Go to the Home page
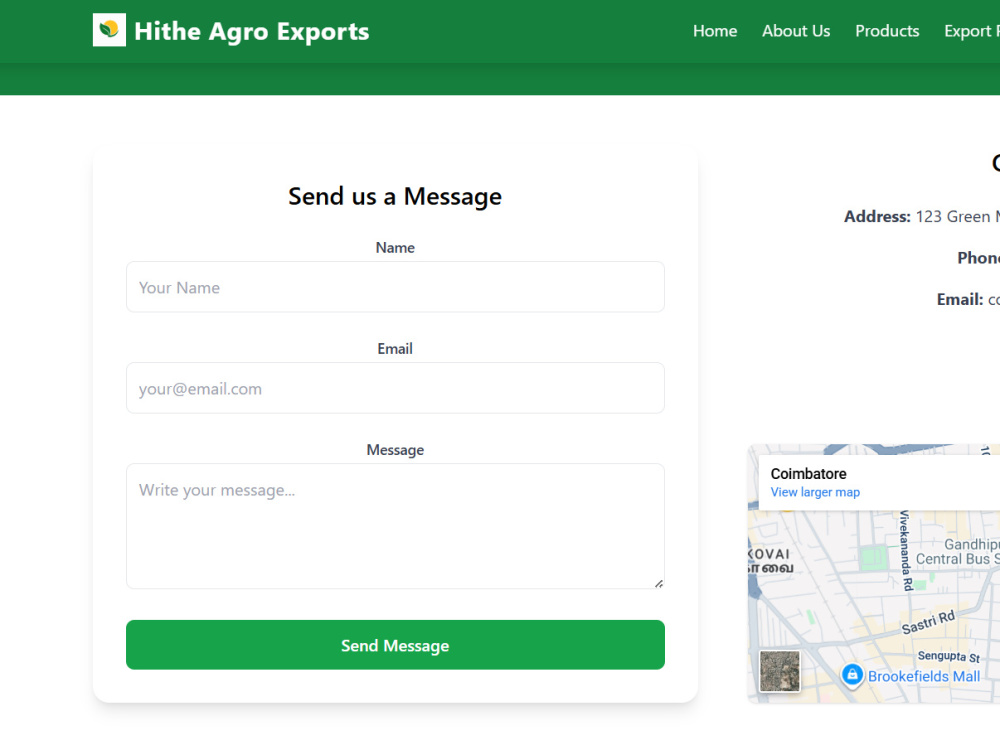Image resolution: width=1000 pixels, height=750 pixels. pyautogui.click(x=715, y=31)
